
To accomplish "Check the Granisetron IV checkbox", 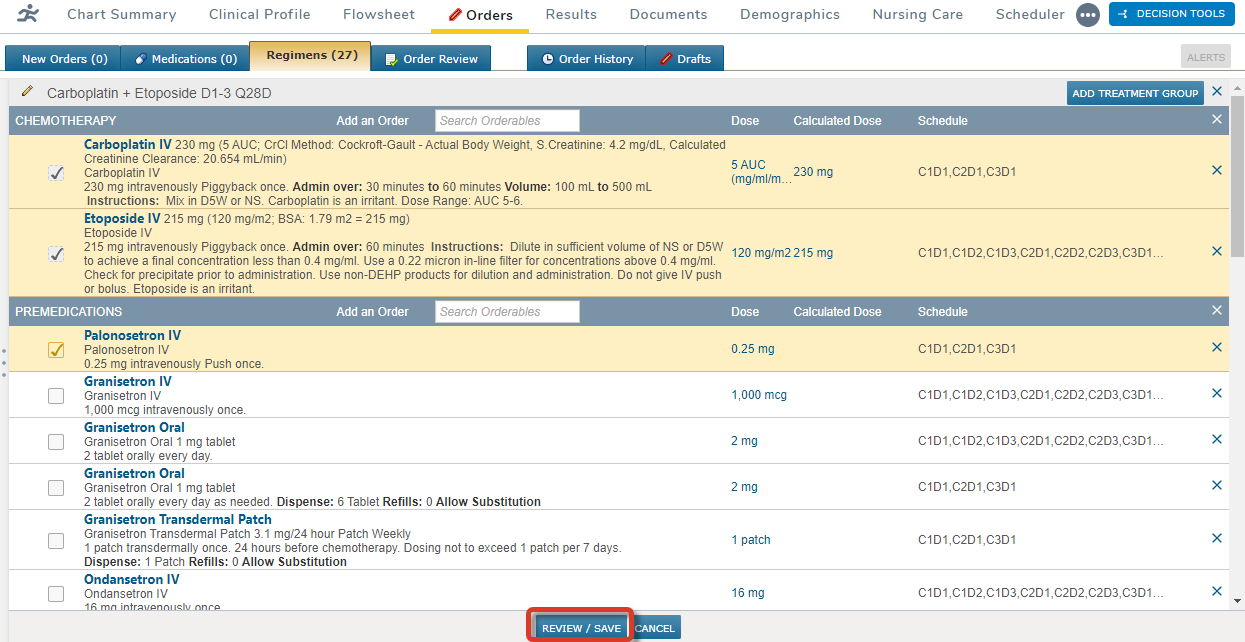I will click(x=56, y=396).
